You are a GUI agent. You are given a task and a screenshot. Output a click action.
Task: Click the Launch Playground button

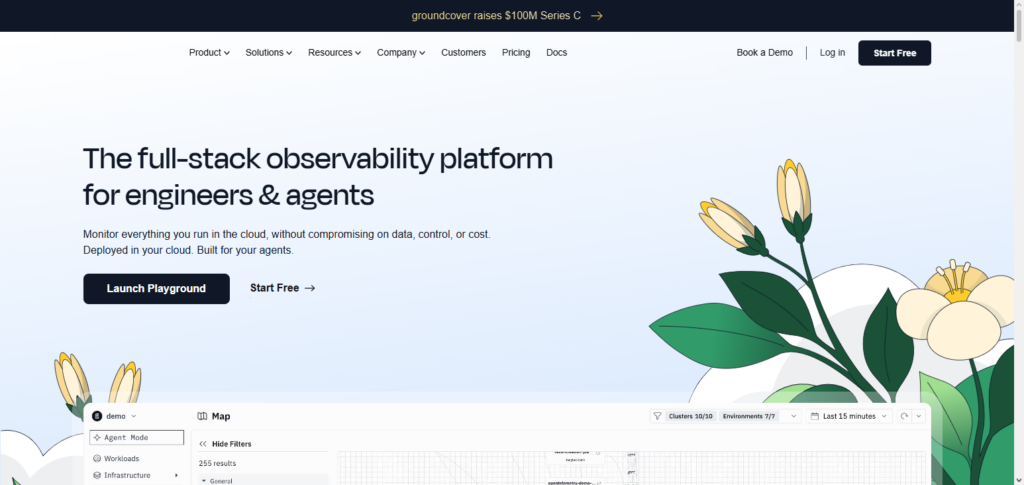point(156,289)
